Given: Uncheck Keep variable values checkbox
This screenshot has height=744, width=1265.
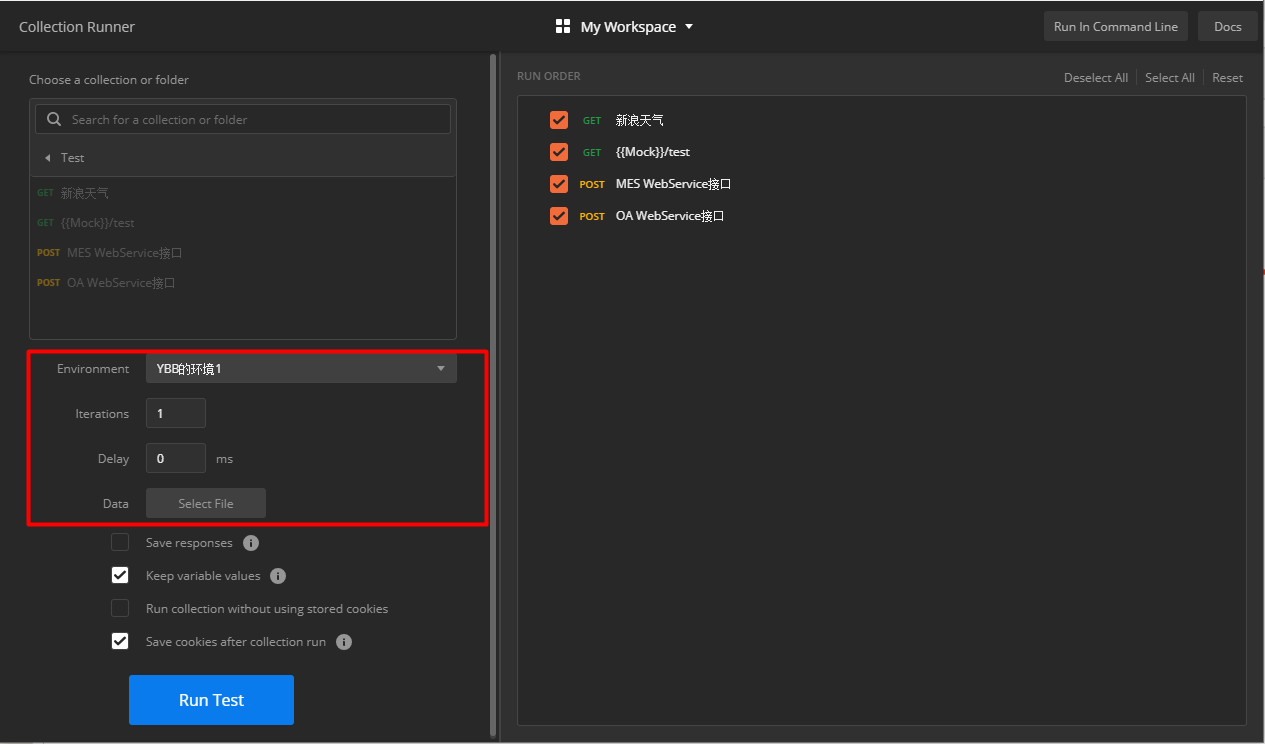Looking at the screenshot, I should click(x=120, y=575).
